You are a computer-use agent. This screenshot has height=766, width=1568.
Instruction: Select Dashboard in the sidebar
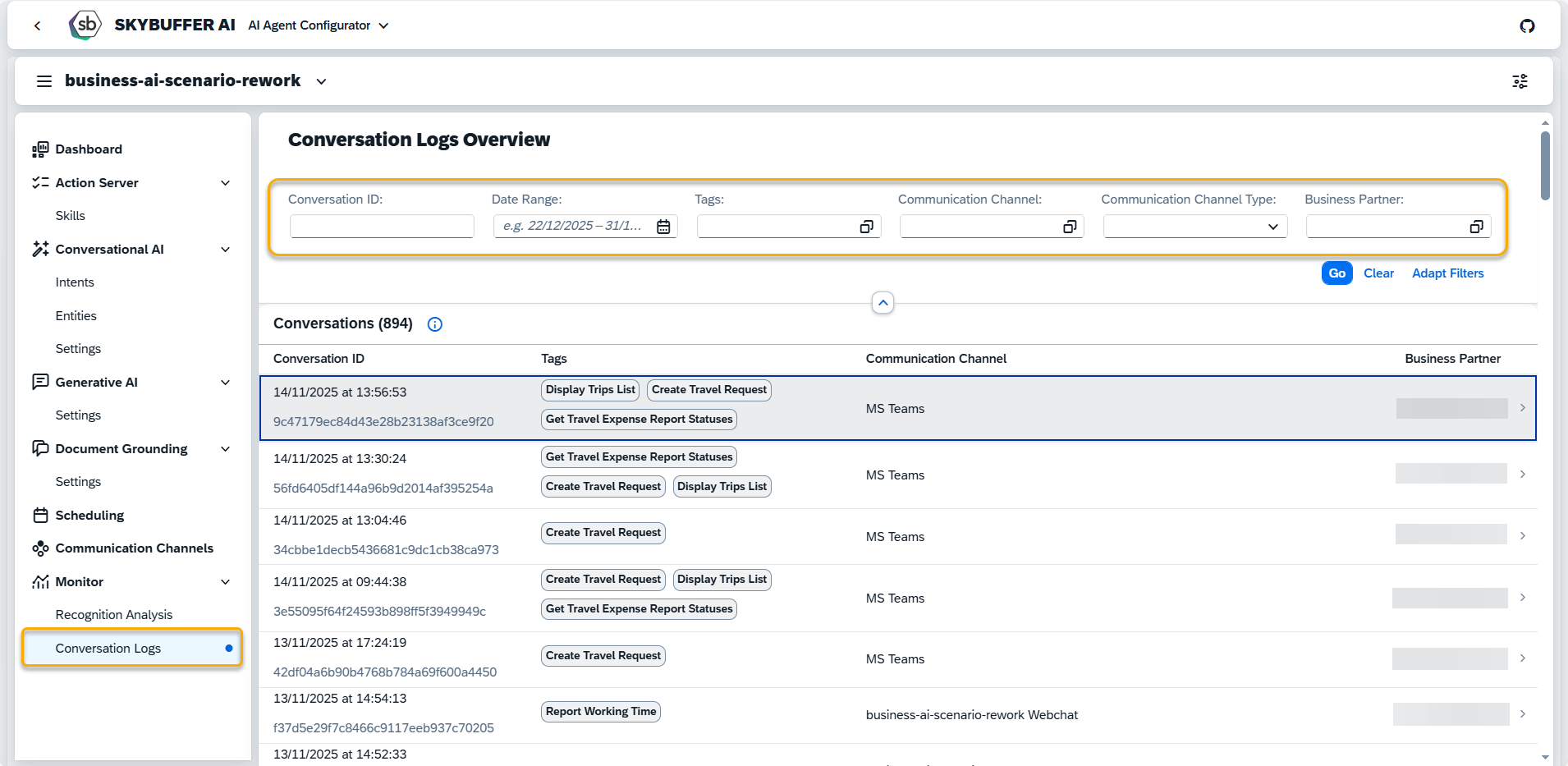[x=88, y=149]
